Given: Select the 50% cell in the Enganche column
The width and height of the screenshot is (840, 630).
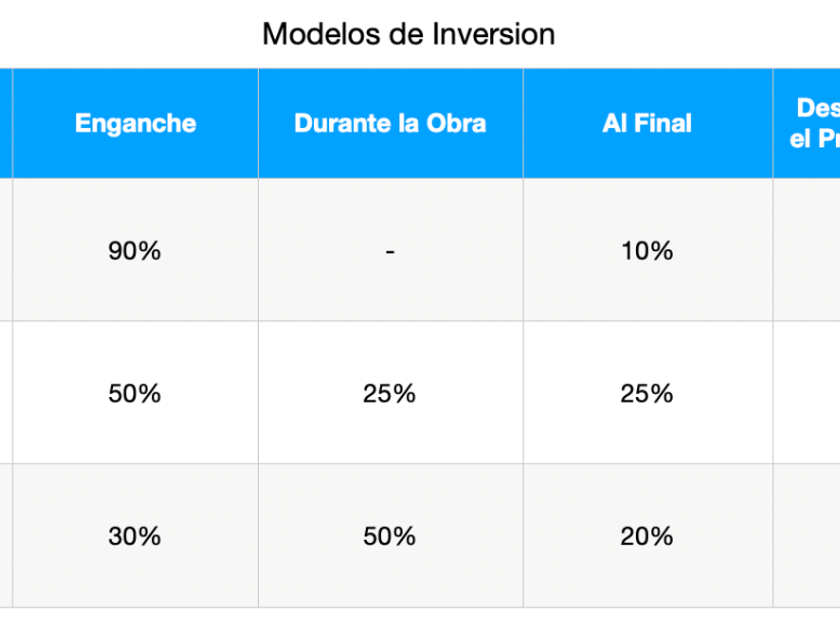Looking at the screenshot, I should tap(135, 393).
